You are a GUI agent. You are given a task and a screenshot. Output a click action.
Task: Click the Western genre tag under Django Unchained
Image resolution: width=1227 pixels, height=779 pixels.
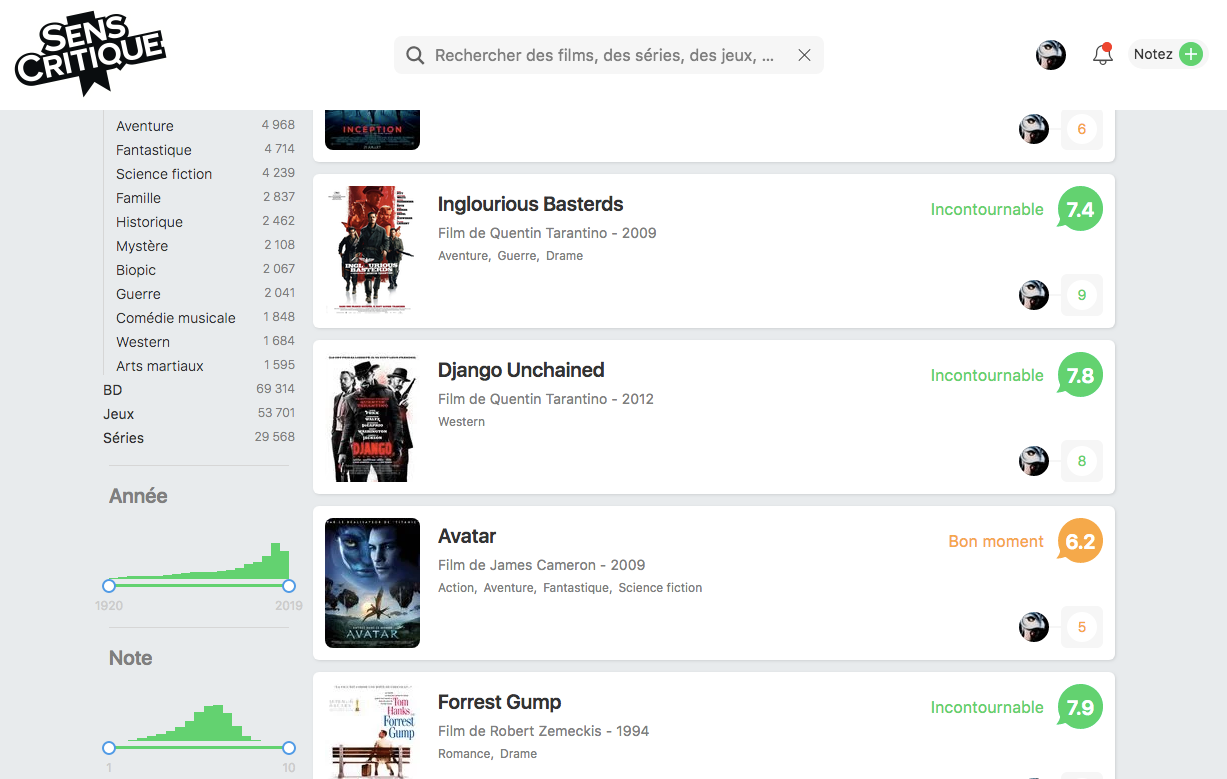[x=461, y=422]
